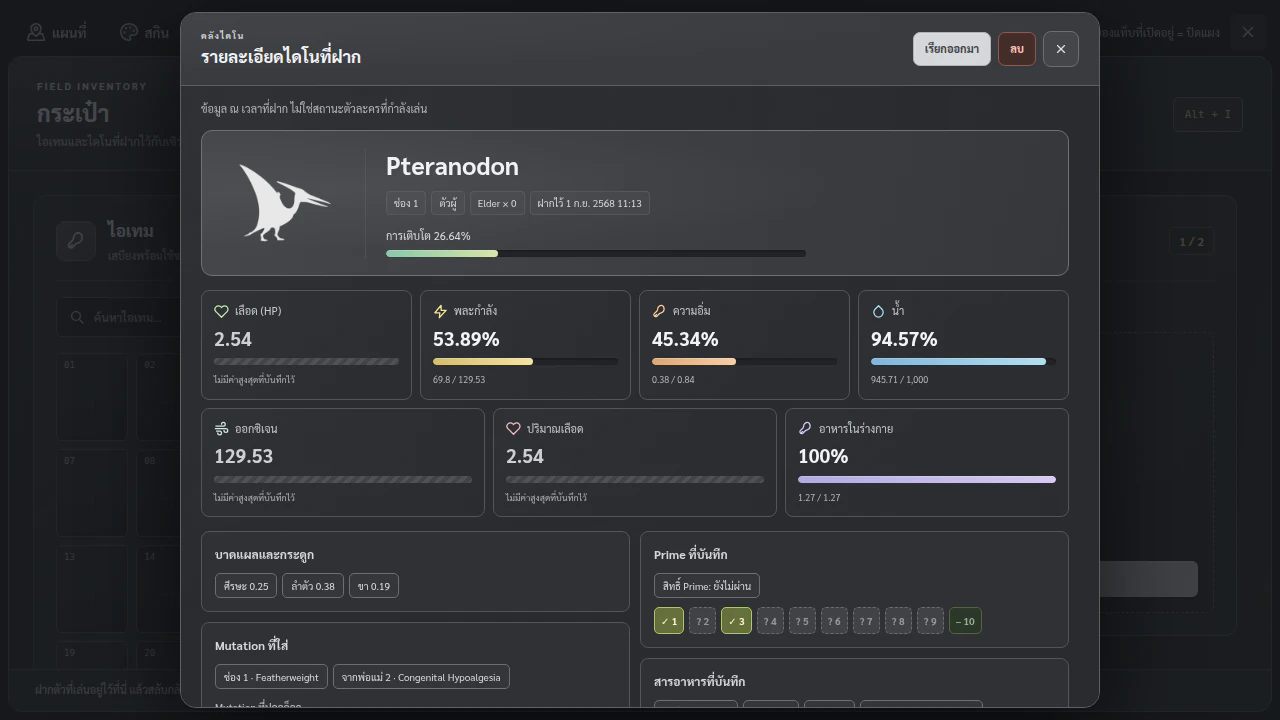The width and height of the screenshot is (1280, 720).
Task: Click the map pin icon beside แผนที่
Action: click(36, 32)
